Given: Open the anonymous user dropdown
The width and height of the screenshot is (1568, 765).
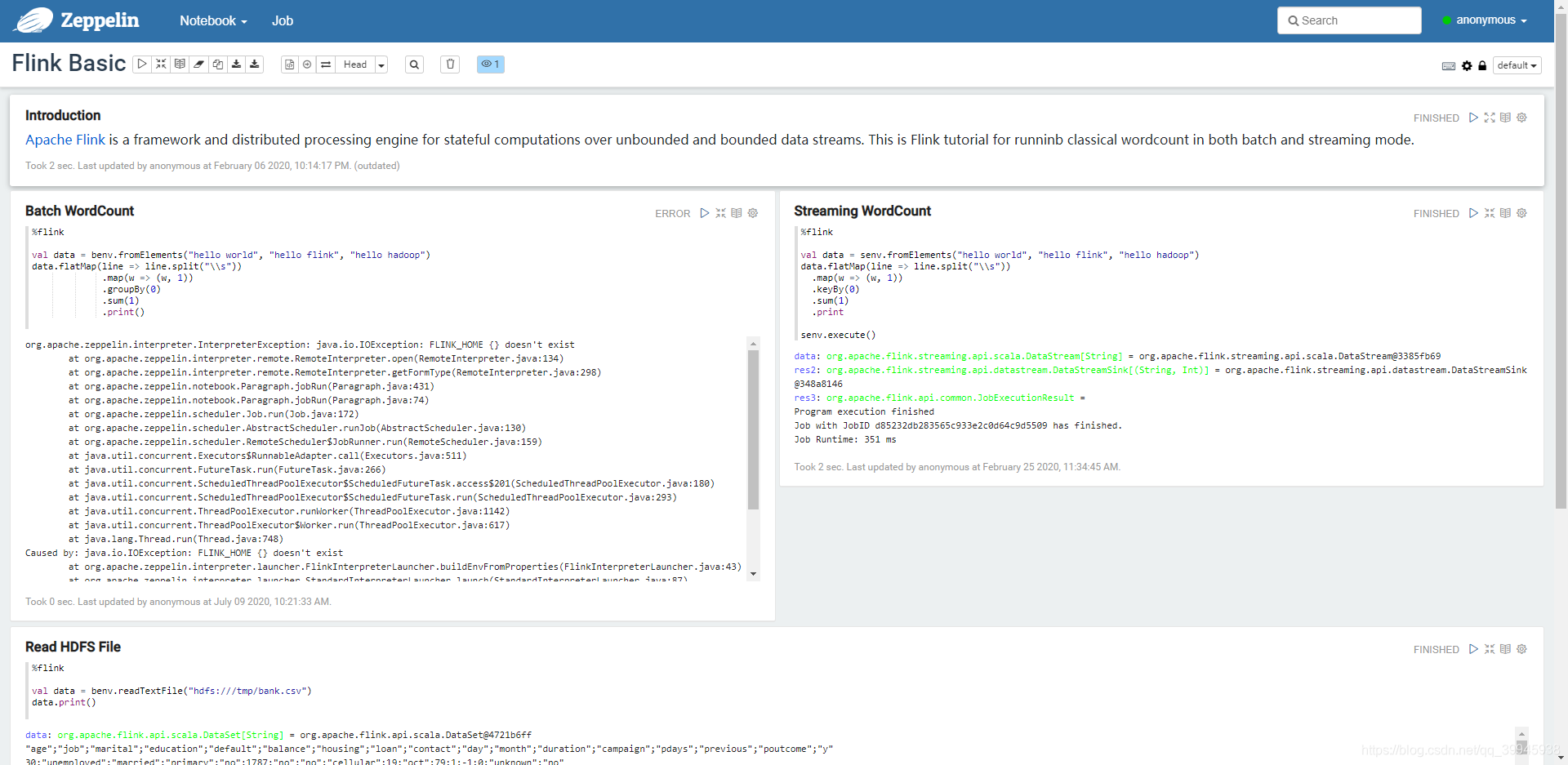Looking at the screenshot, I should click(x=1485, y=20).
